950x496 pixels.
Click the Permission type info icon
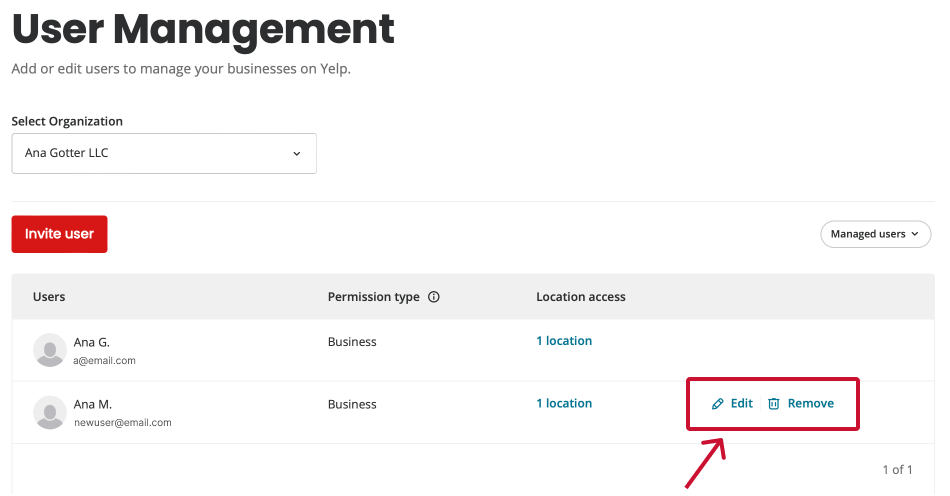[434, 297]
